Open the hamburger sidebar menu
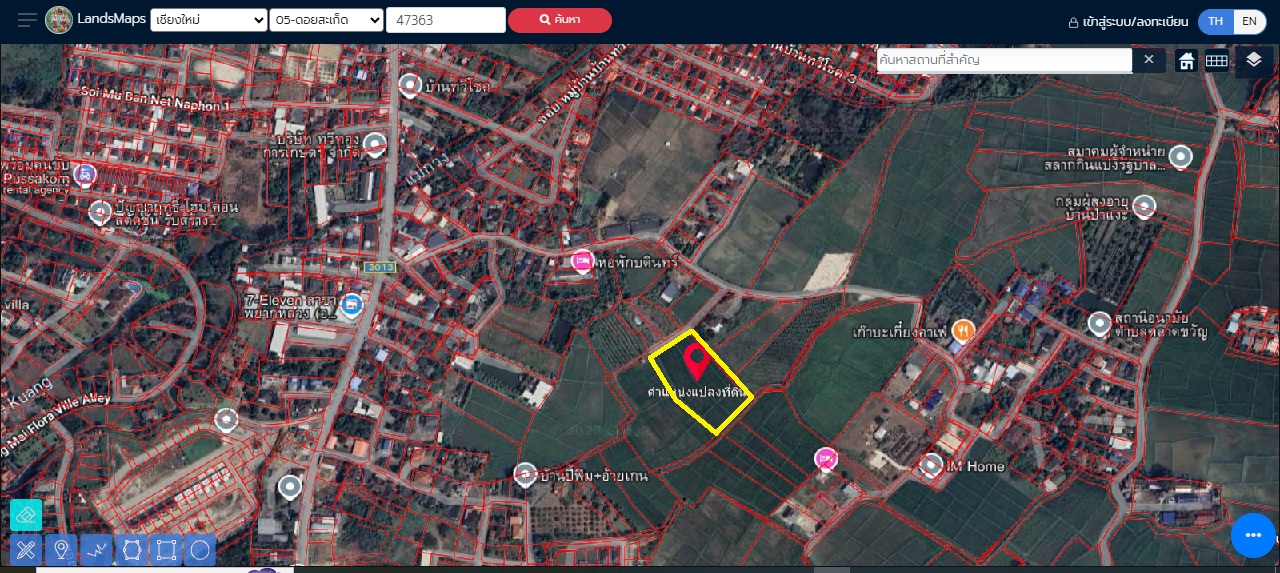Image resolution: width=1280 pixels, height=573 pixels. point(27,20)
